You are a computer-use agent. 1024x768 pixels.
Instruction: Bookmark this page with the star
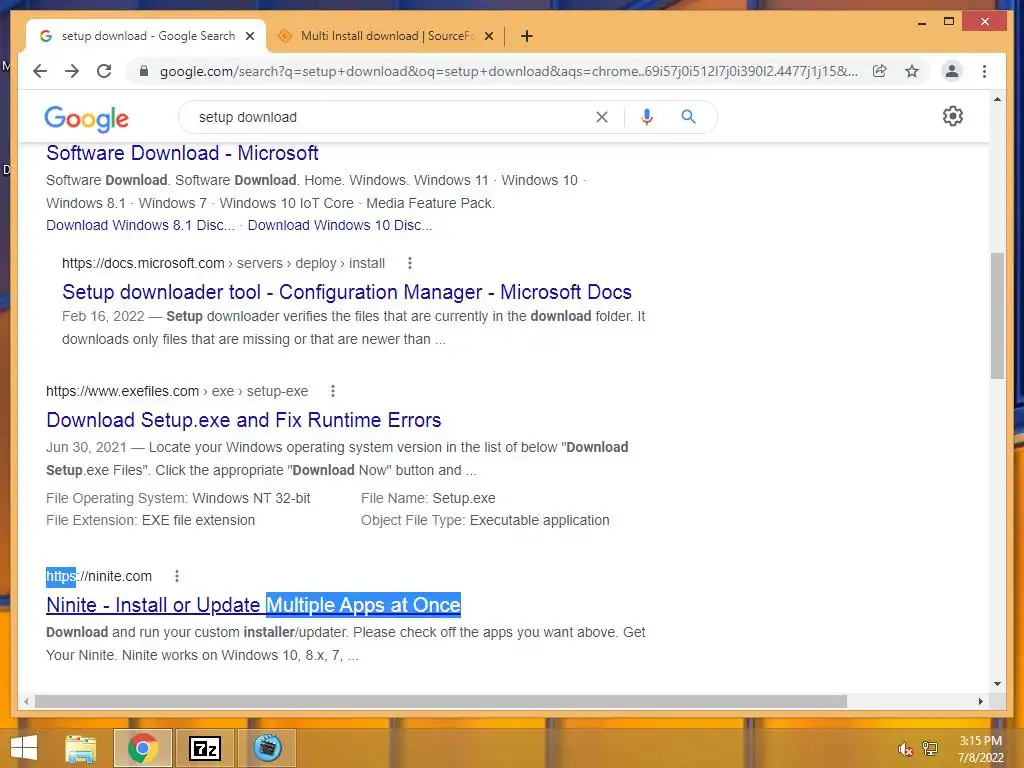[x=912, y=71]
